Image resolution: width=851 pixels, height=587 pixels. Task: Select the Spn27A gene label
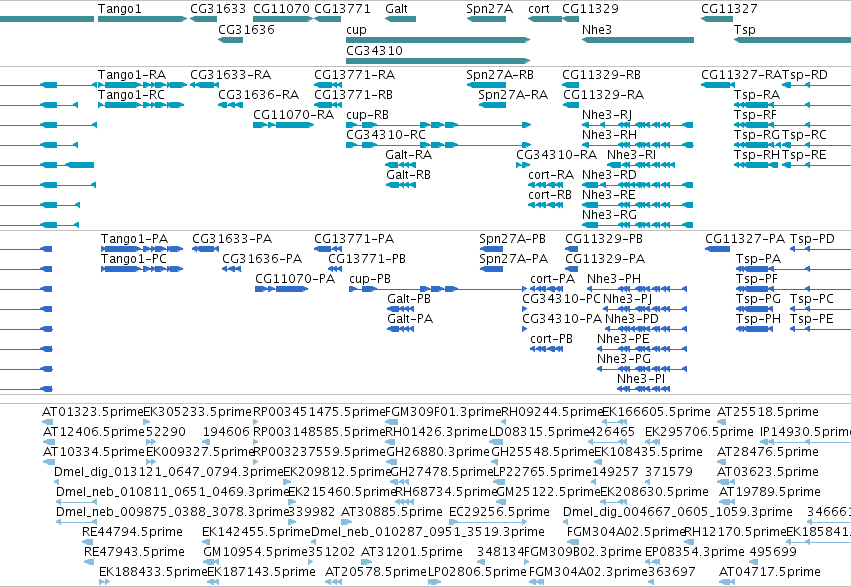490,9
